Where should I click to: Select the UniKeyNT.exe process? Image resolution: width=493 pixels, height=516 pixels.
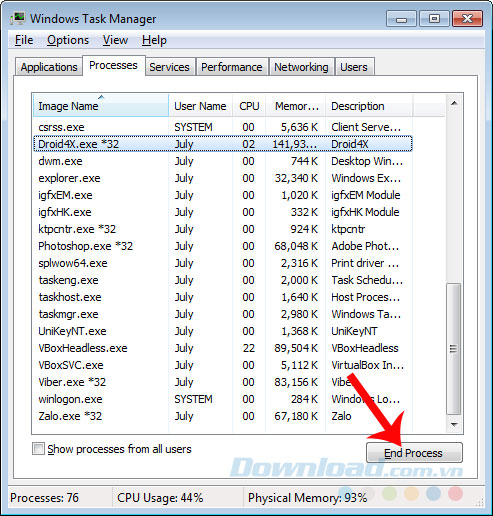pos(223,331)
